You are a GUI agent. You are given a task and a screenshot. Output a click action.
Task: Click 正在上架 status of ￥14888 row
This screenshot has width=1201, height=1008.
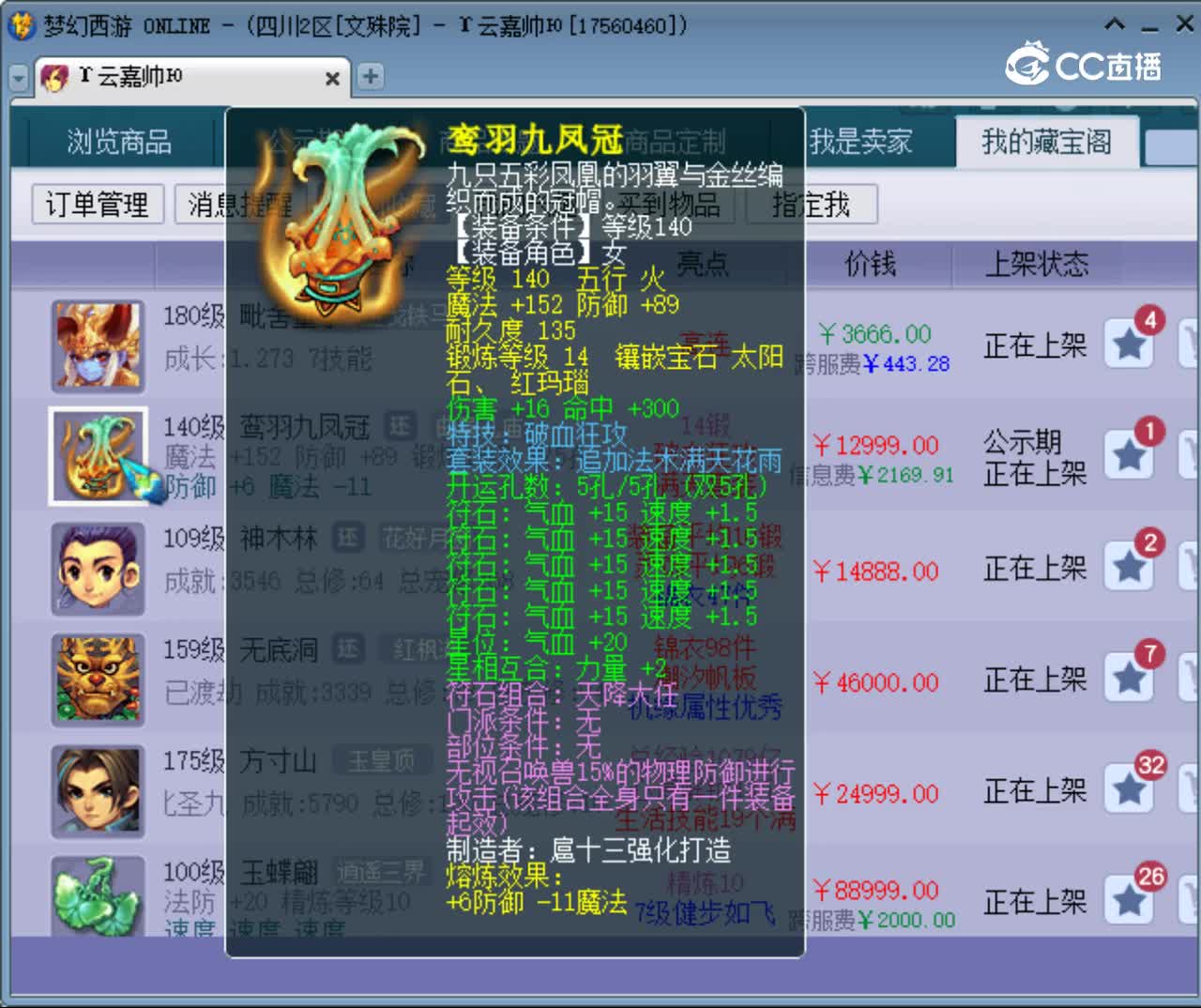click(1035, 568)
